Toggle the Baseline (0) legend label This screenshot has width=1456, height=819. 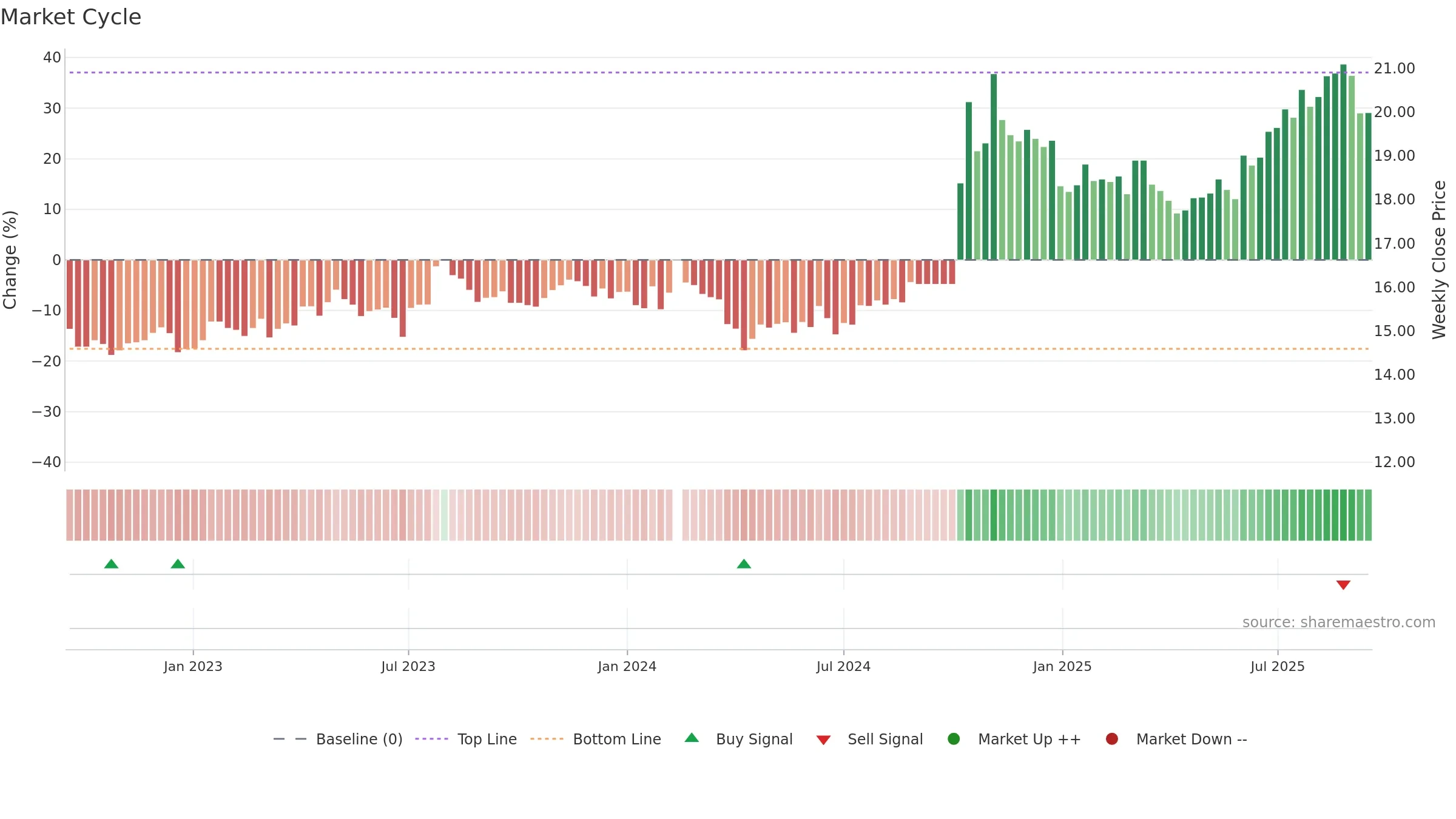click(359, 740)
